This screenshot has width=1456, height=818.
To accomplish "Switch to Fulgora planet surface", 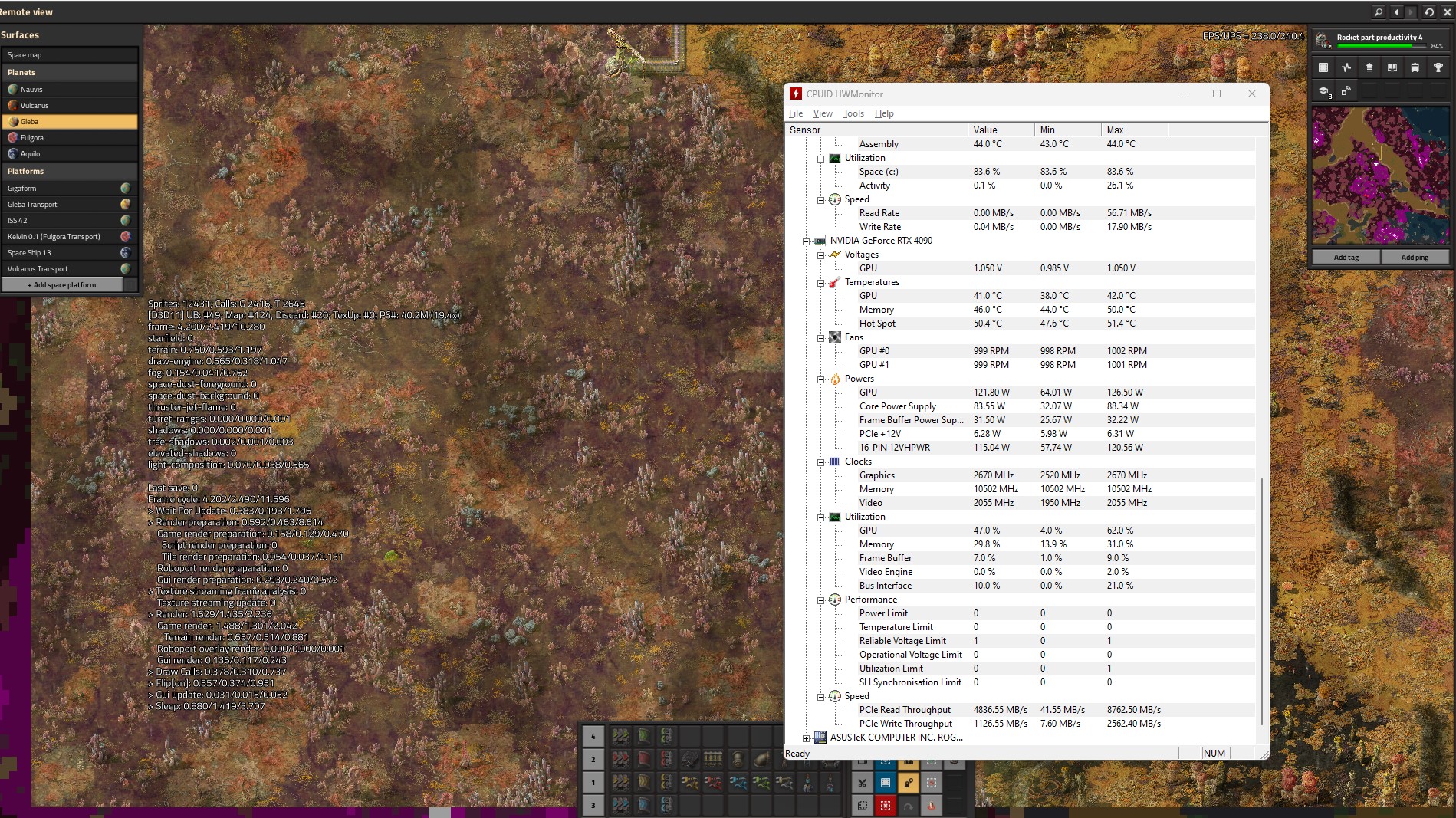I will tap(70, 137).
